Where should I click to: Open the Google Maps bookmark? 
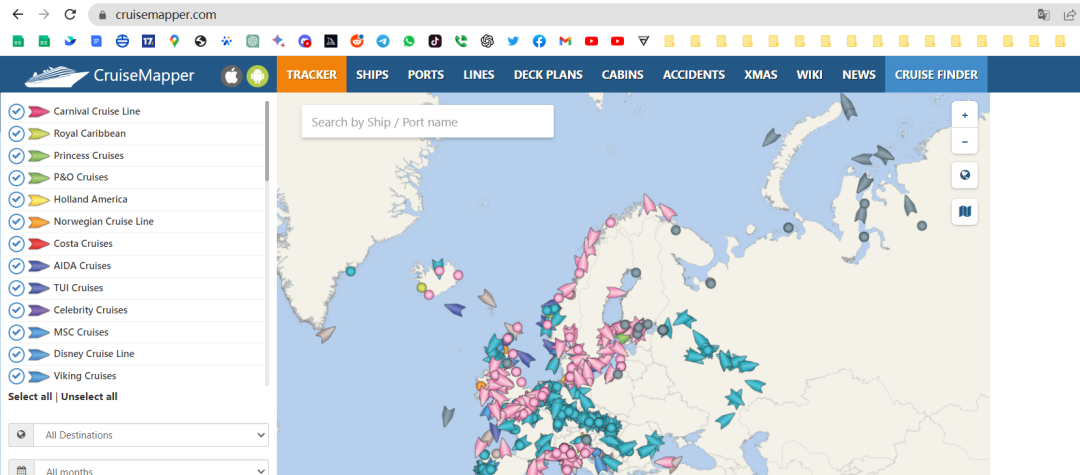tap(174, 41)
